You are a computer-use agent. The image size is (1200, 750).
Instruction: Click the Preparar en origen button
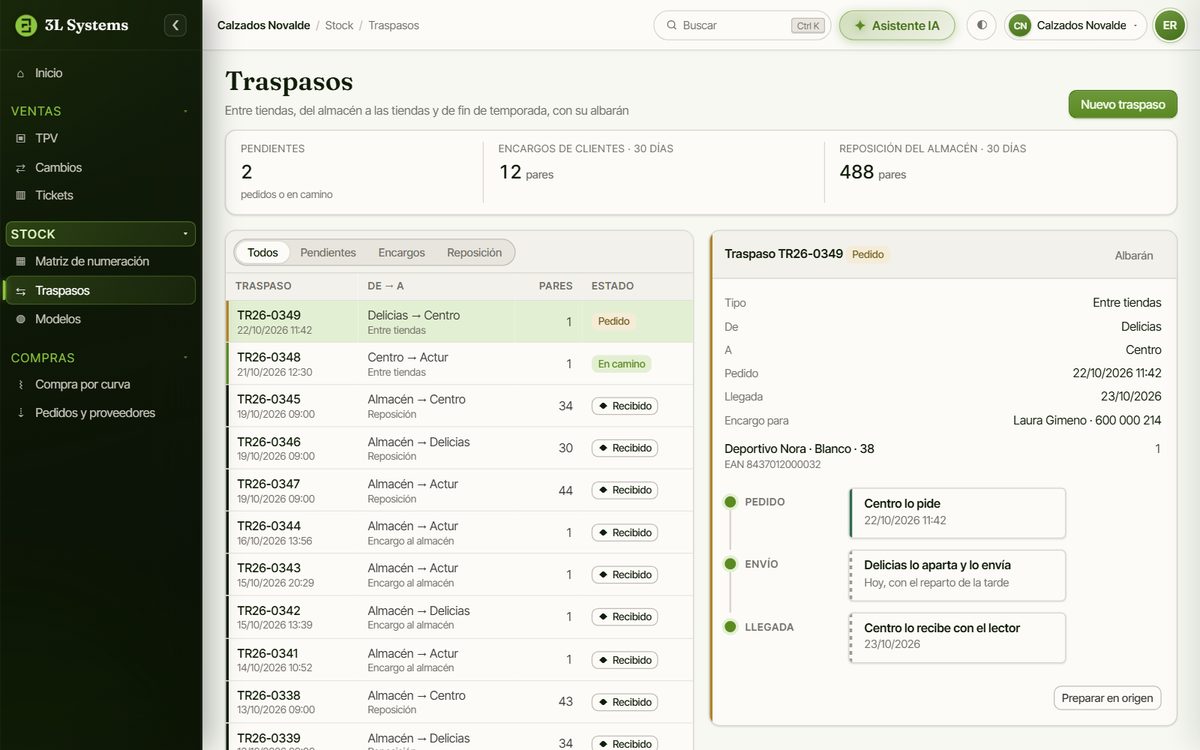click(x=1107, y=698)
